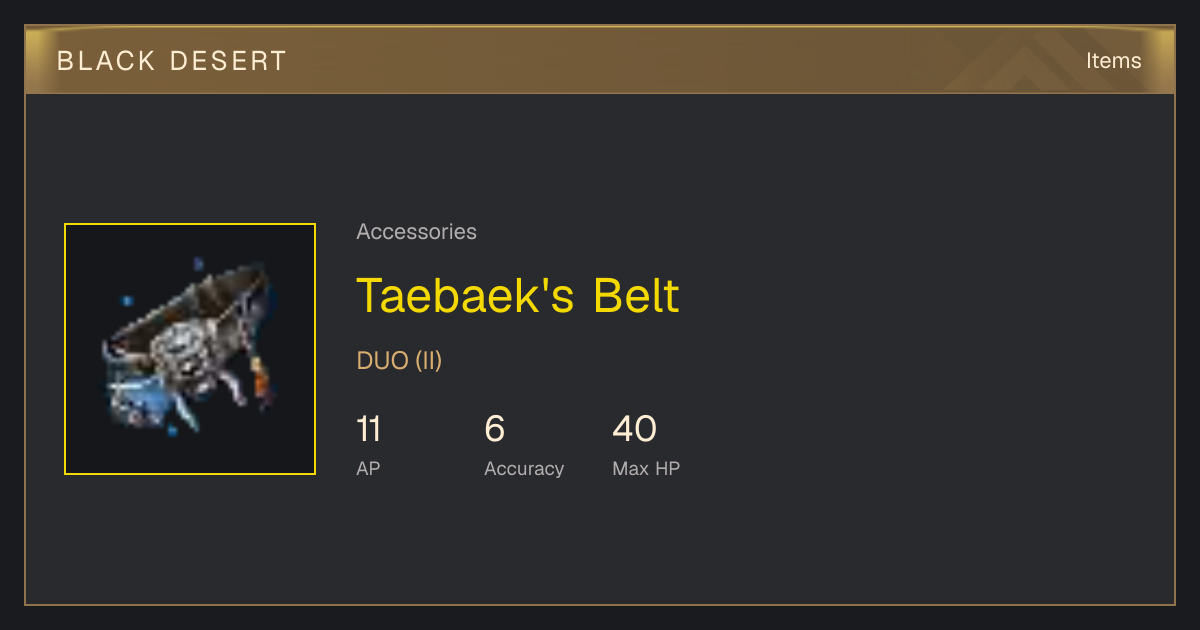Click the Taebaek's Belt item icon

pos(190,349)
